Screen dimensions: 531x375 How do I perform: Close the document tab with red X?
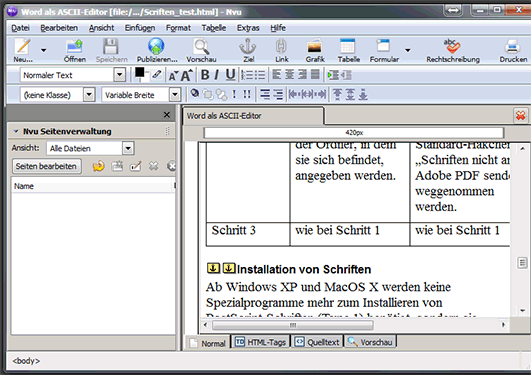(x=521, y=116)
